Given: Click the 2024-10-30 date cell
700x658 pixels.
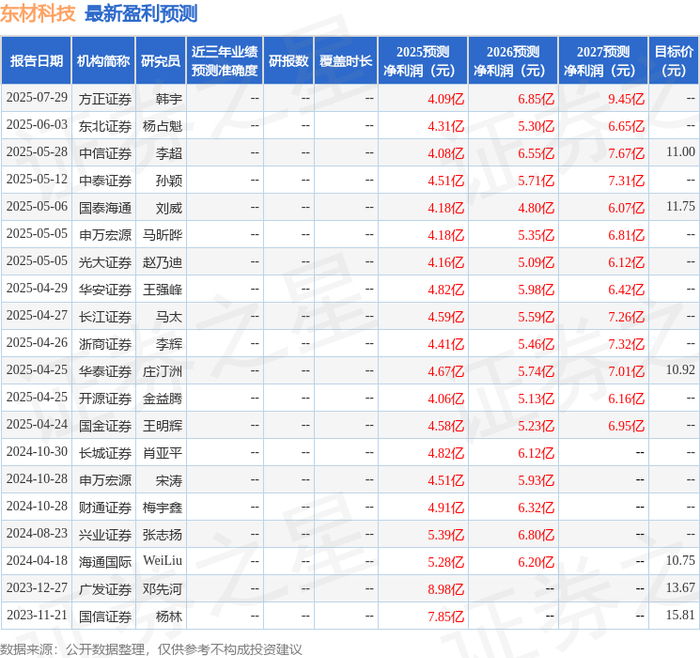Looking at the screenshot, I should (37, 452).
